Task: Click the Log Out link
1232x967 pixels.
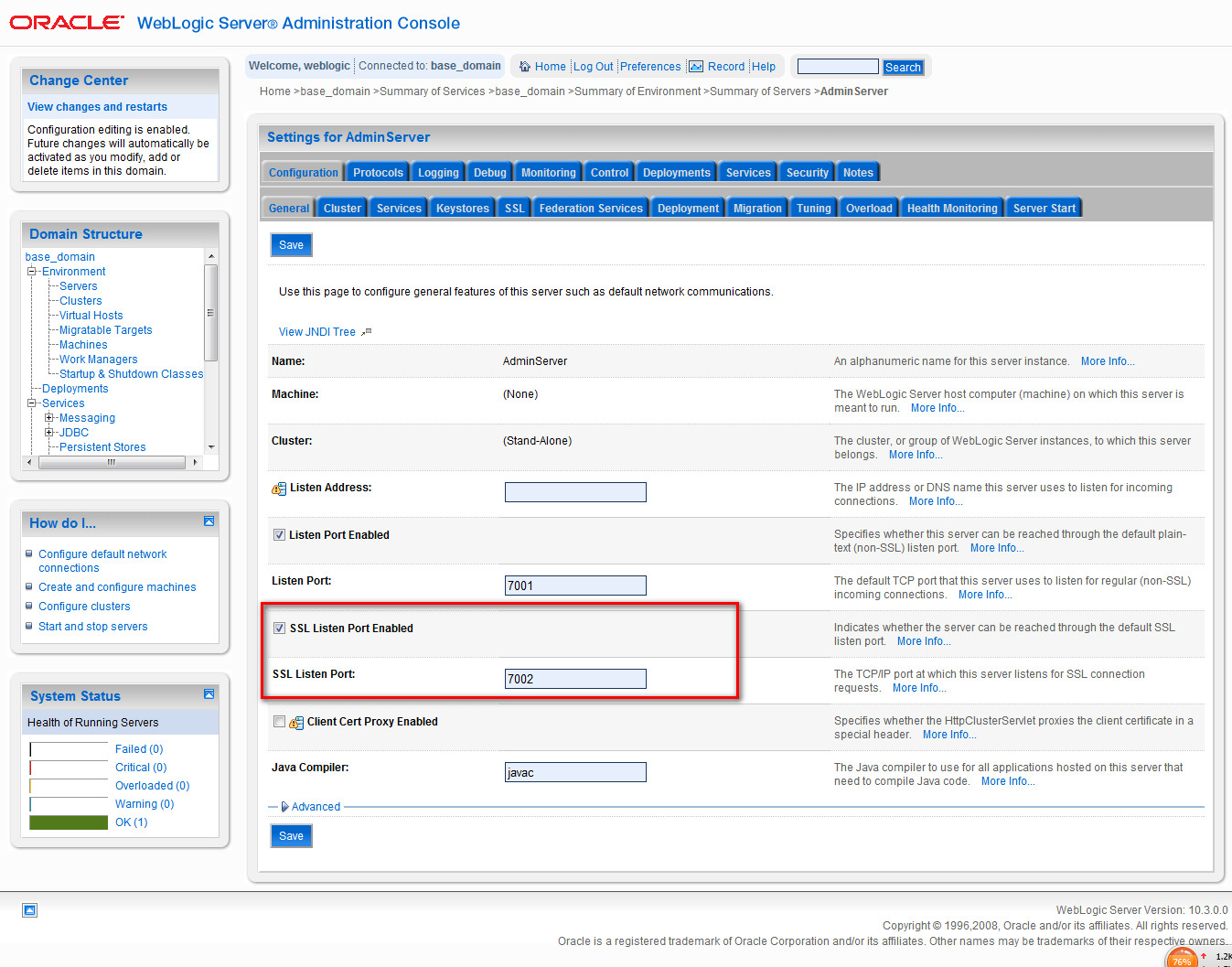Action: tap(594, 67)
